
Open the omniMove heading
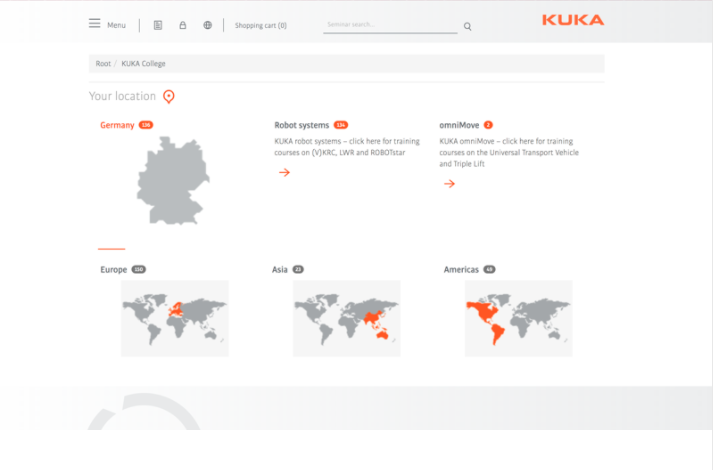pos(459,125)
